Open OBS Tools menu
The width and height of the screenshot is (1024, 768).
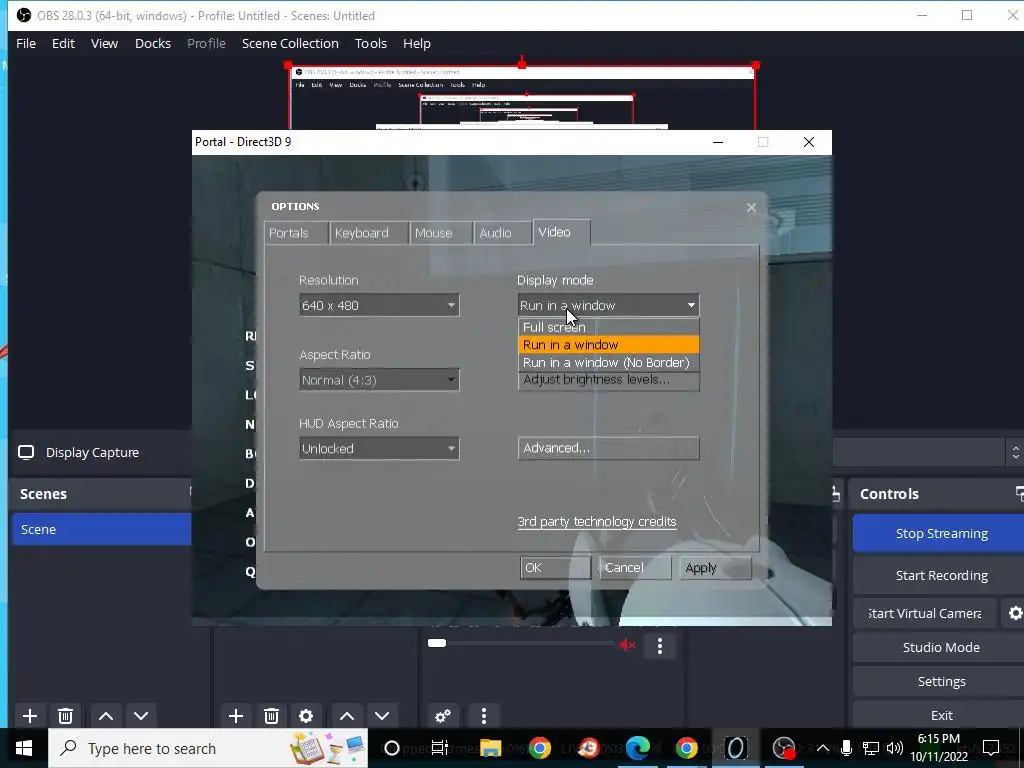(371, 44)
